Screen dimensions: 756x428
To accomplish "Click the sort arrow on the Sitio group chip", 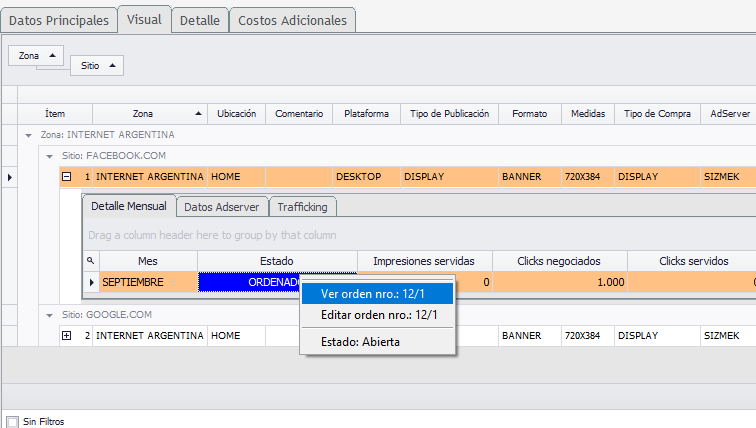I will coord(112,66).
